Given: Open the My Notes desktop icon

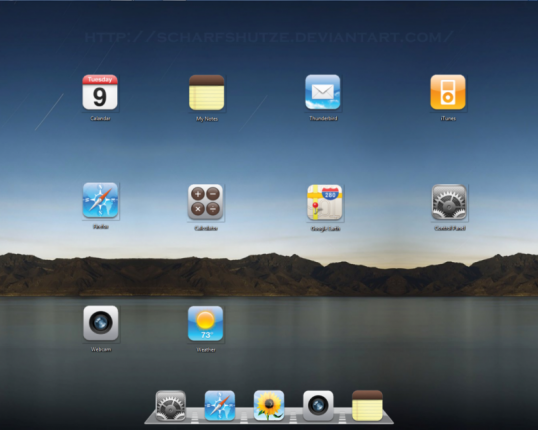Looking at the screenshot, I should [207, 93].
